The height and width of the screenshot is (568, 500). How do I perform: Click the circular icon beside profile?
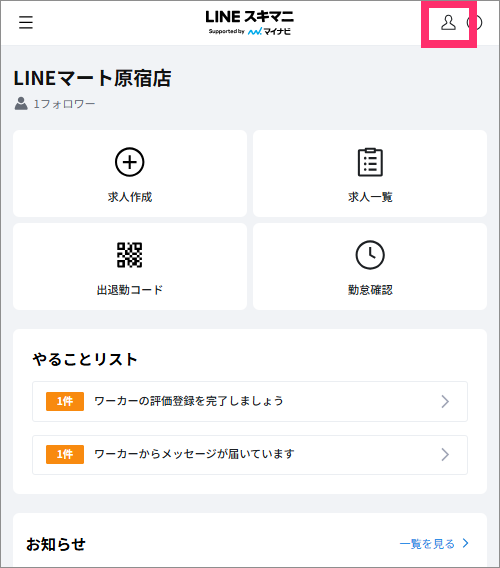(x=476, y=22)
